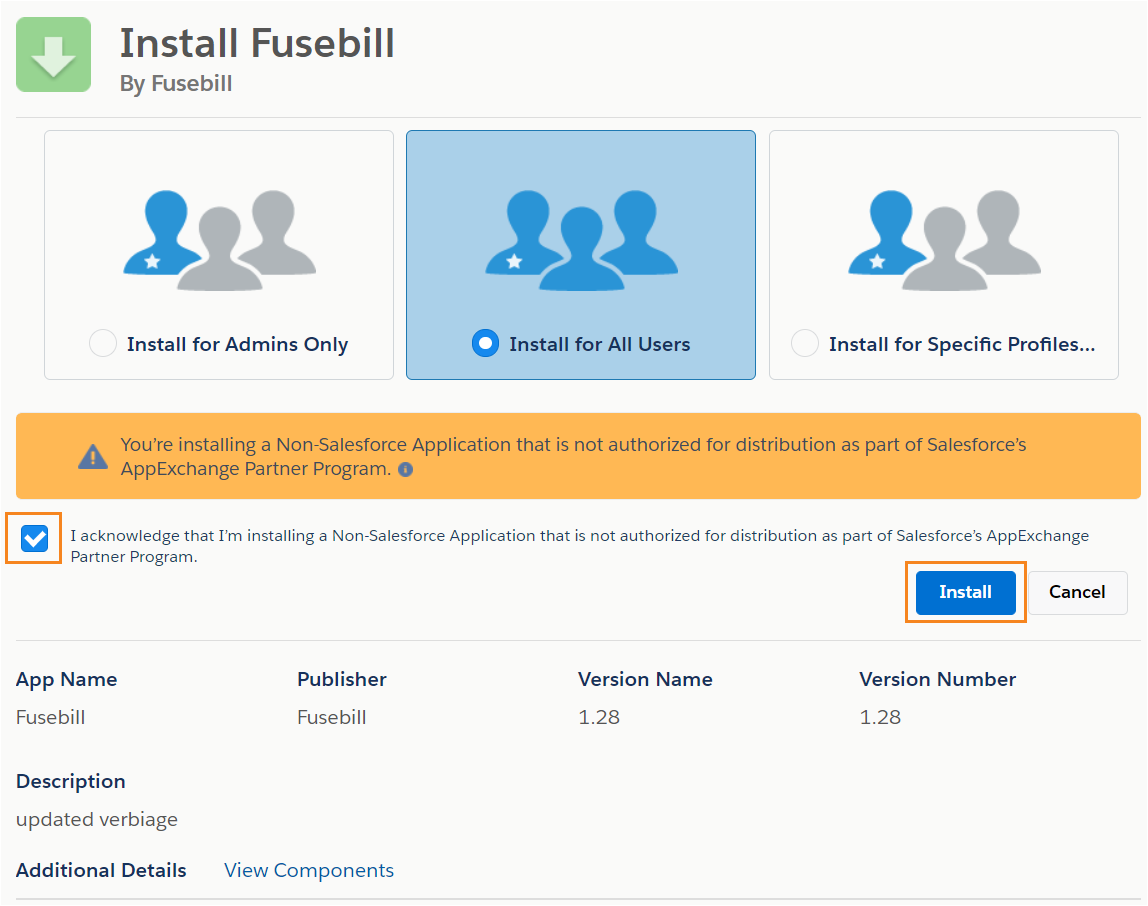
Task: Click the Specific Profiles users illustration
Action: [944, 240]
